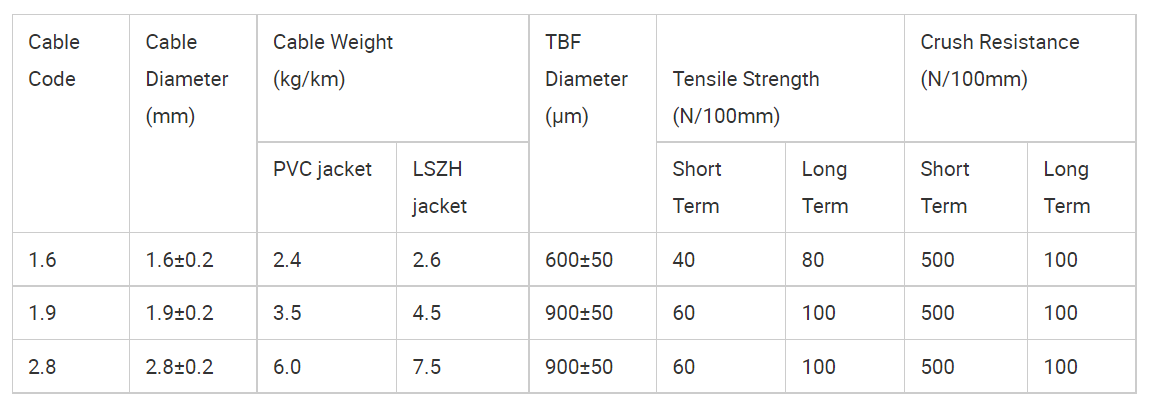Select the 7.5 LSZH jacket weight cell
The width and height of the screenshot is (1154, 406).
[462, 366]
